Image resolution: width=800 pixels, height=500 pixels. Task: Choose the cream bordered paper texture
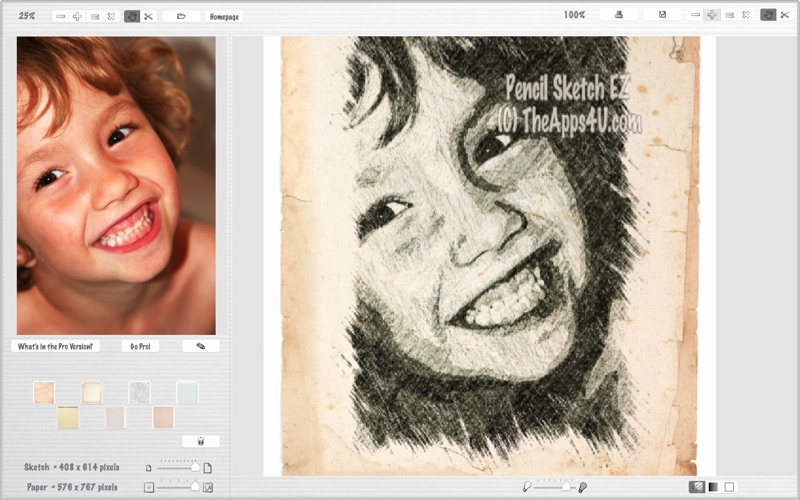[92, 393]
